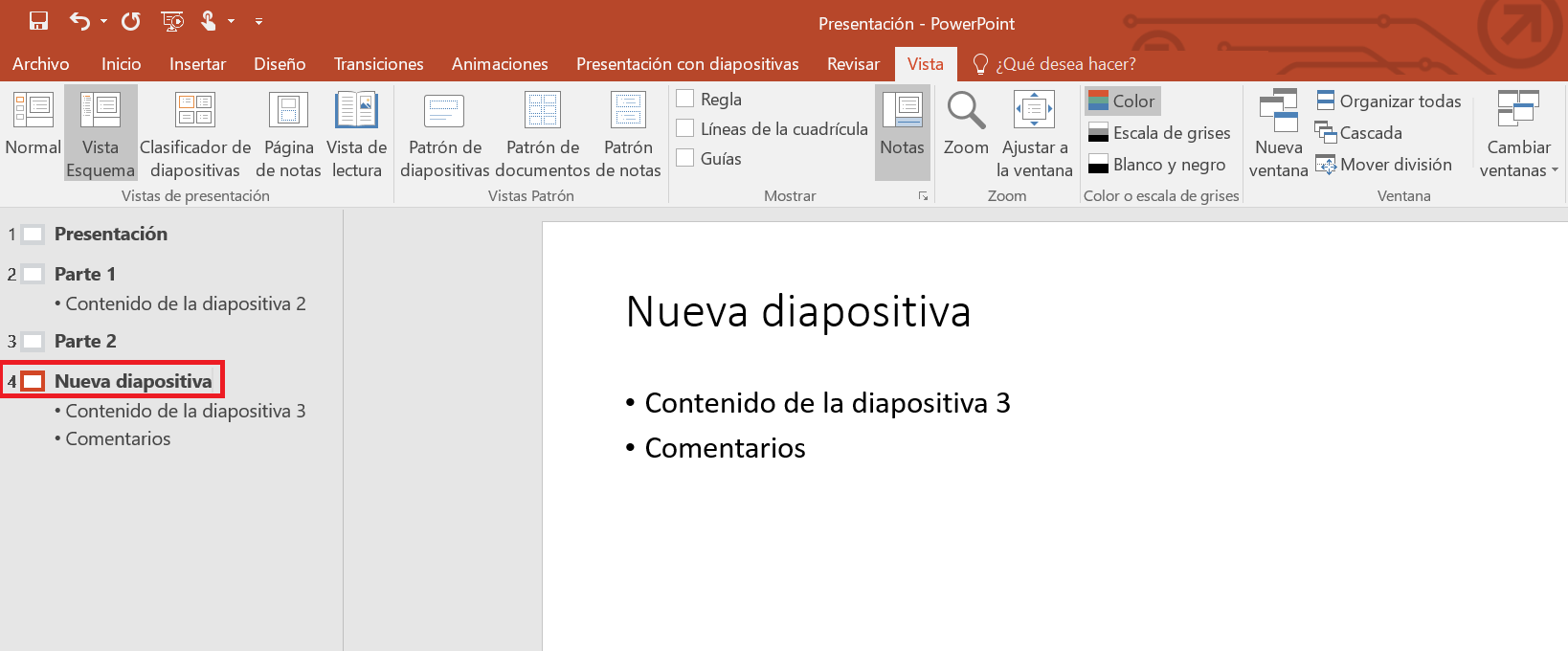Select Blanco y negro mode
This screenshot has width=1568, height=651.
coord(1156,164)
